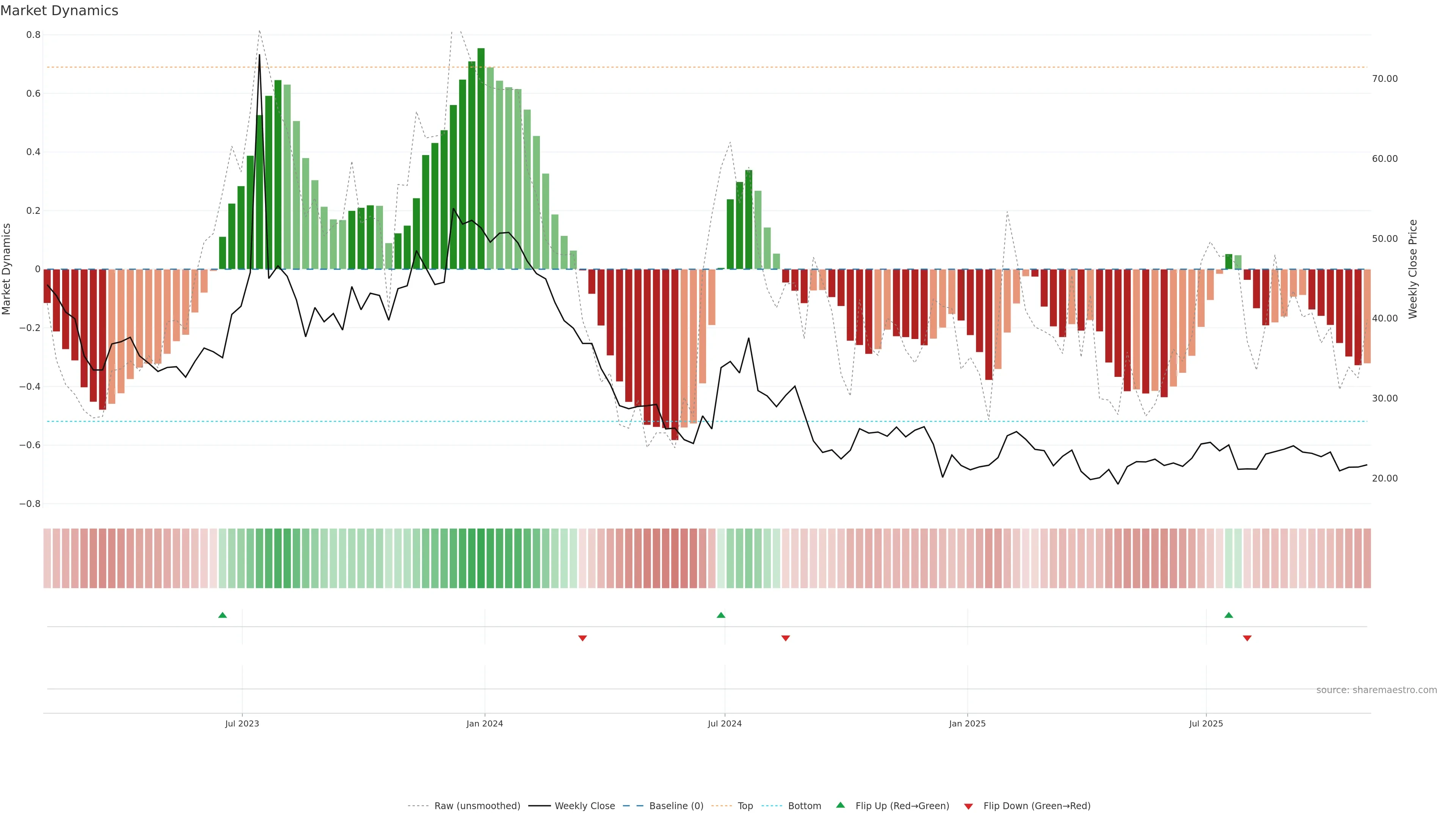1456x819 pixels.
Task: Click the Market Dynamics chart title
Action: pyautogui.click(x=60, y=11)
